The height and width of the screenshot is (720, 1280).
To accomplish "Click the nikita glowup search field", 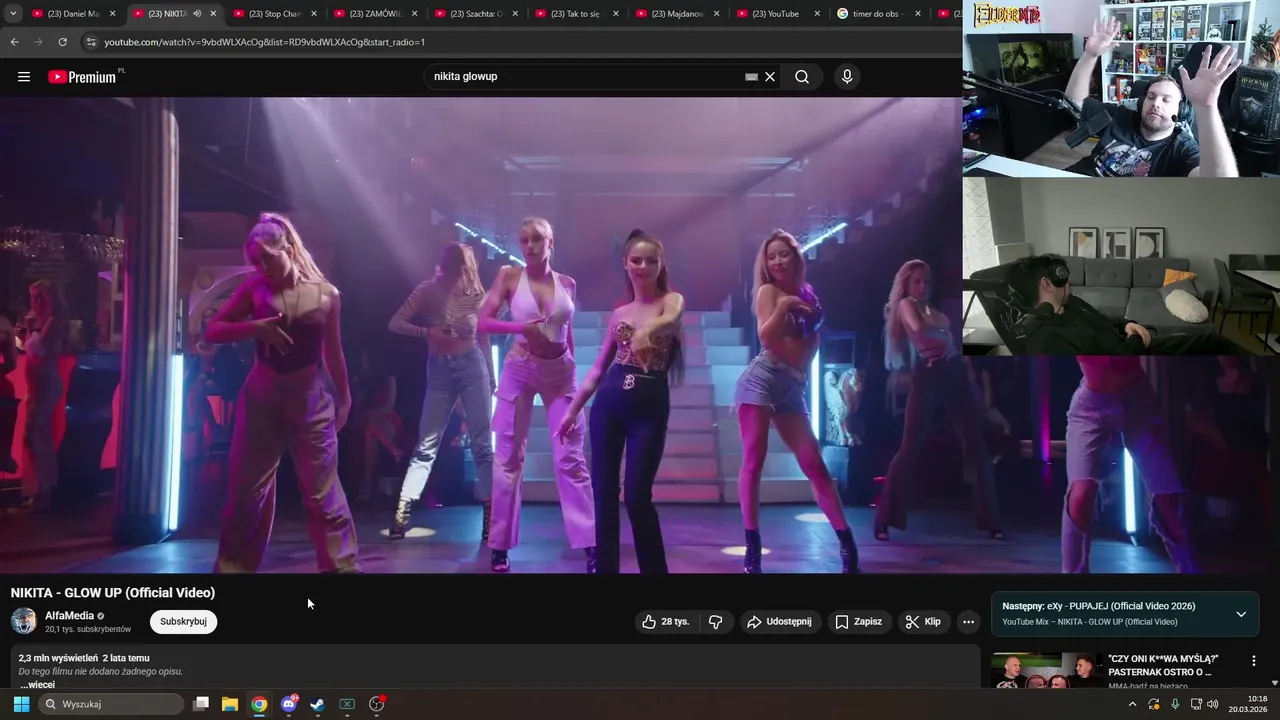I will tap(585, 77).
